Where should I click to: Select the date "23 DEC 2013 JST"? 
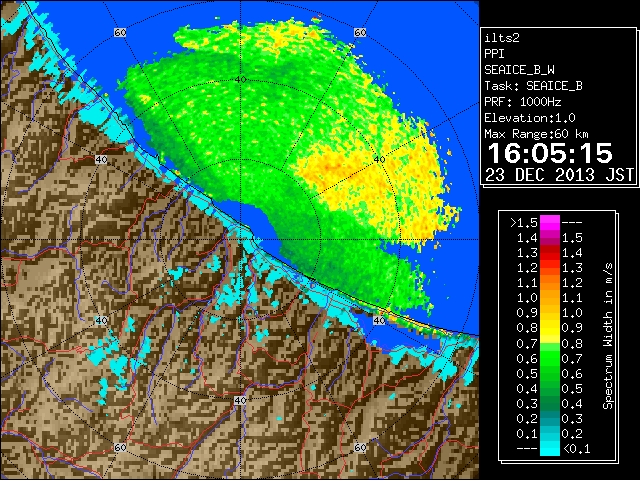tap(560, 175)
